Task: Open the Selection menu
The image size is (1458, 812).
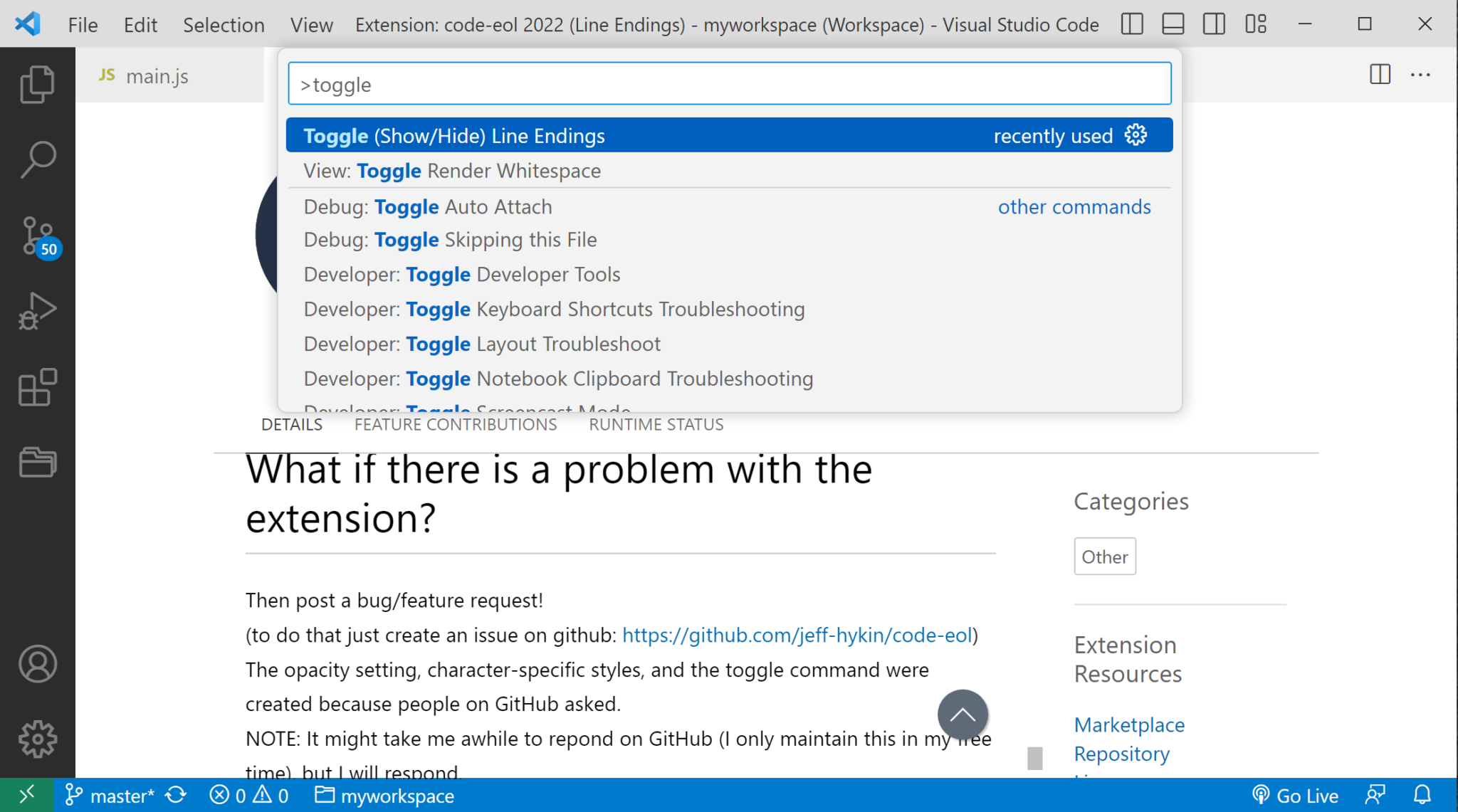Action: pyautogui.click(x=224, y=25)
